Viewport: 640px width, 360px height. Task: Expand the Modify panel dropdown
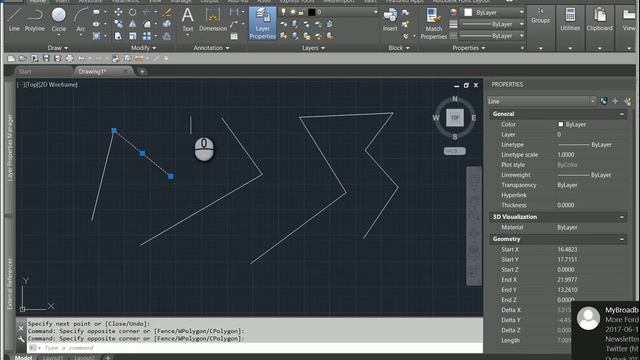tap(143, 48)
